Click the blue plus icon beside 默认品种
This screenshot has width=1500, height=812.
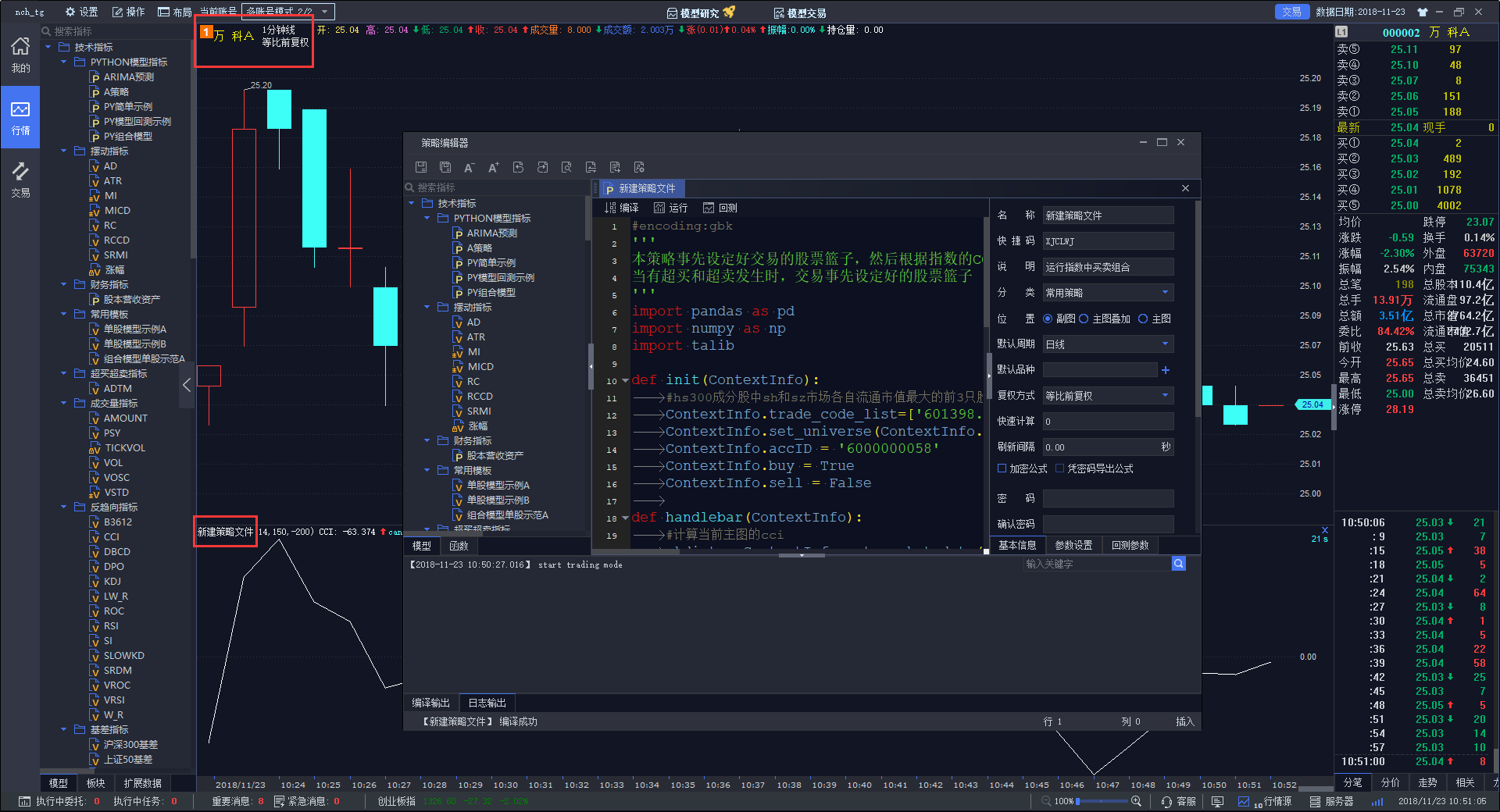point(1166,370)
